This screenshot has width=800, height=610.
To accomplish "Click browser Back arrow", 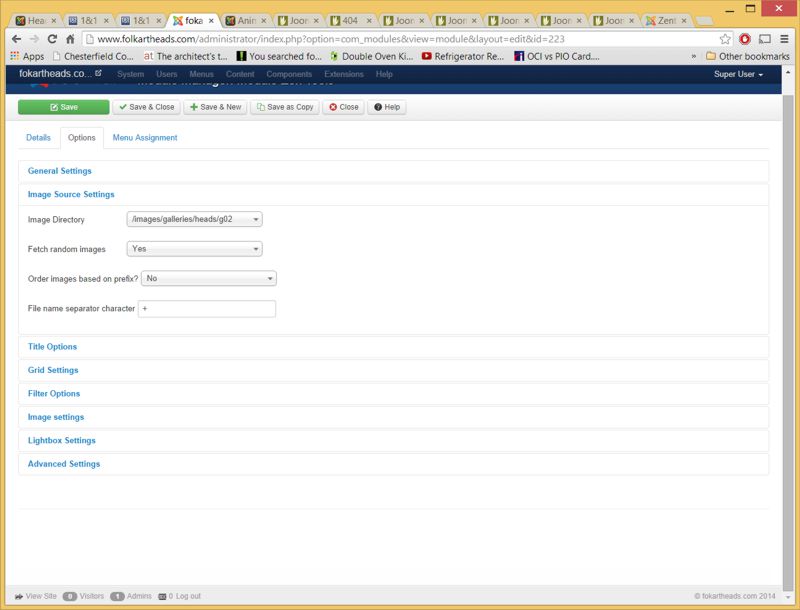I will [x=16, y=39].
